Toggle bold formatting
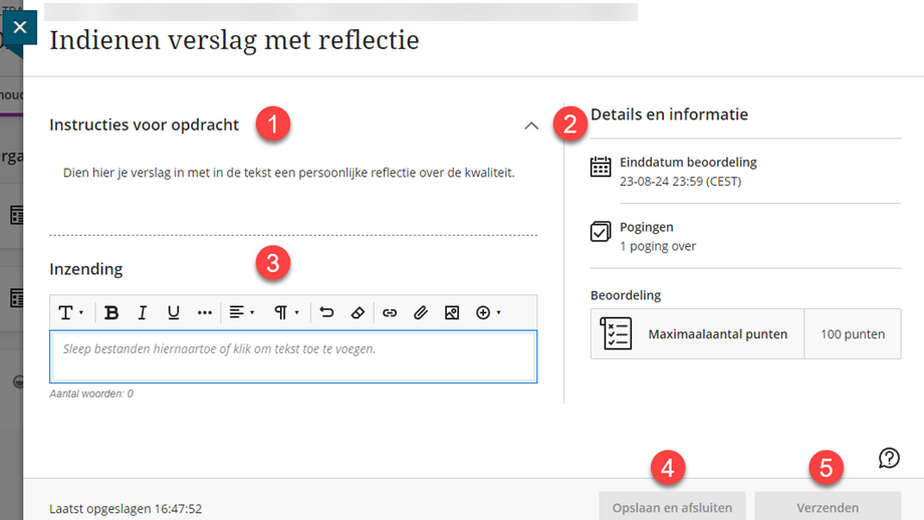 click(x=111, y=312)
